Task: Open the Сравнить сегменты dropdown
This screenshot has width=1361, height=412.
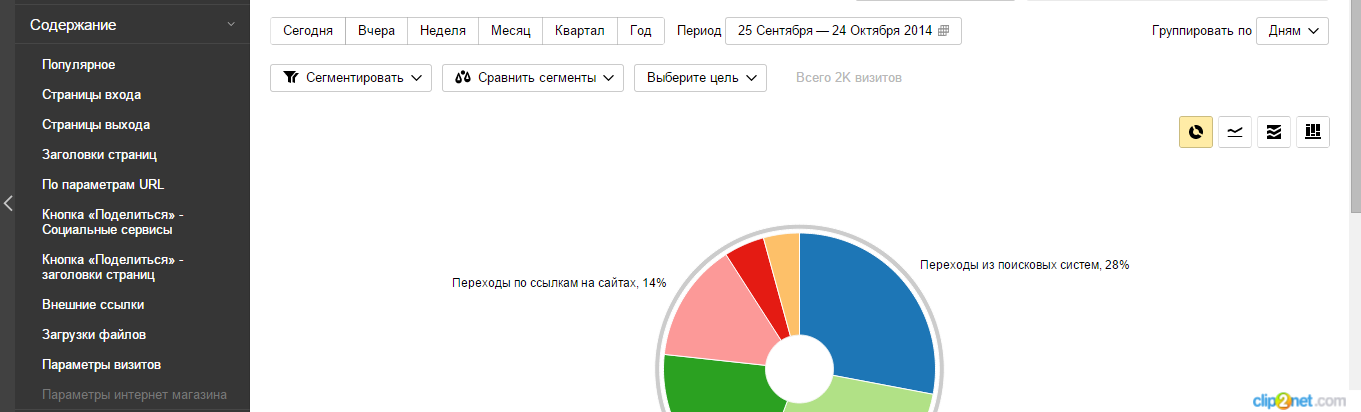Action: 533,78
